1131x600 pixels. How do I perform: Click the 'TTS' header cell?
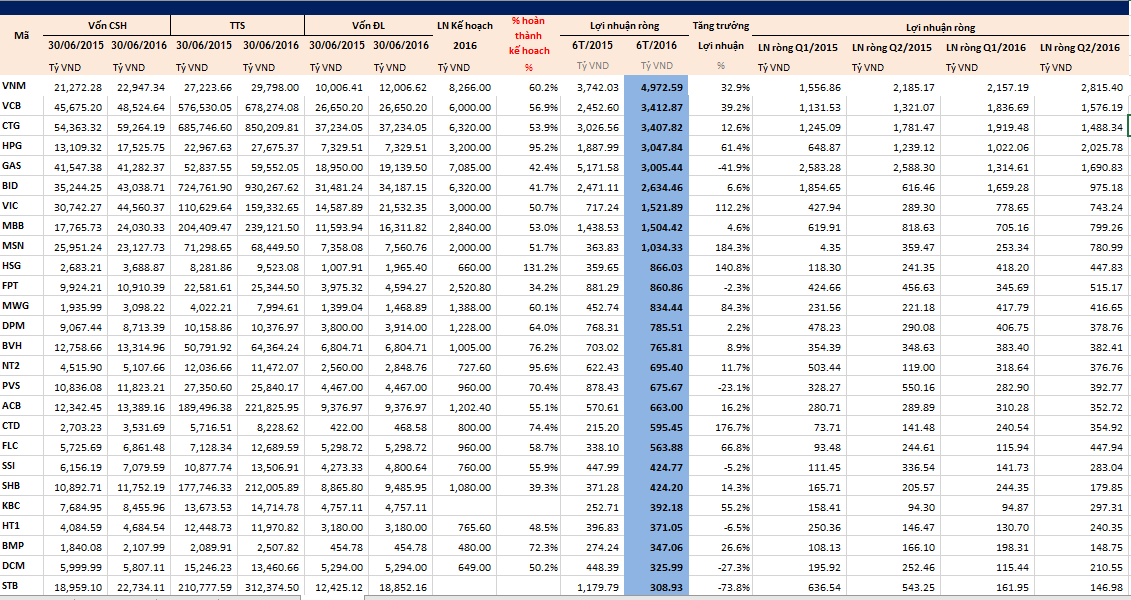click(x=237, y=25)
